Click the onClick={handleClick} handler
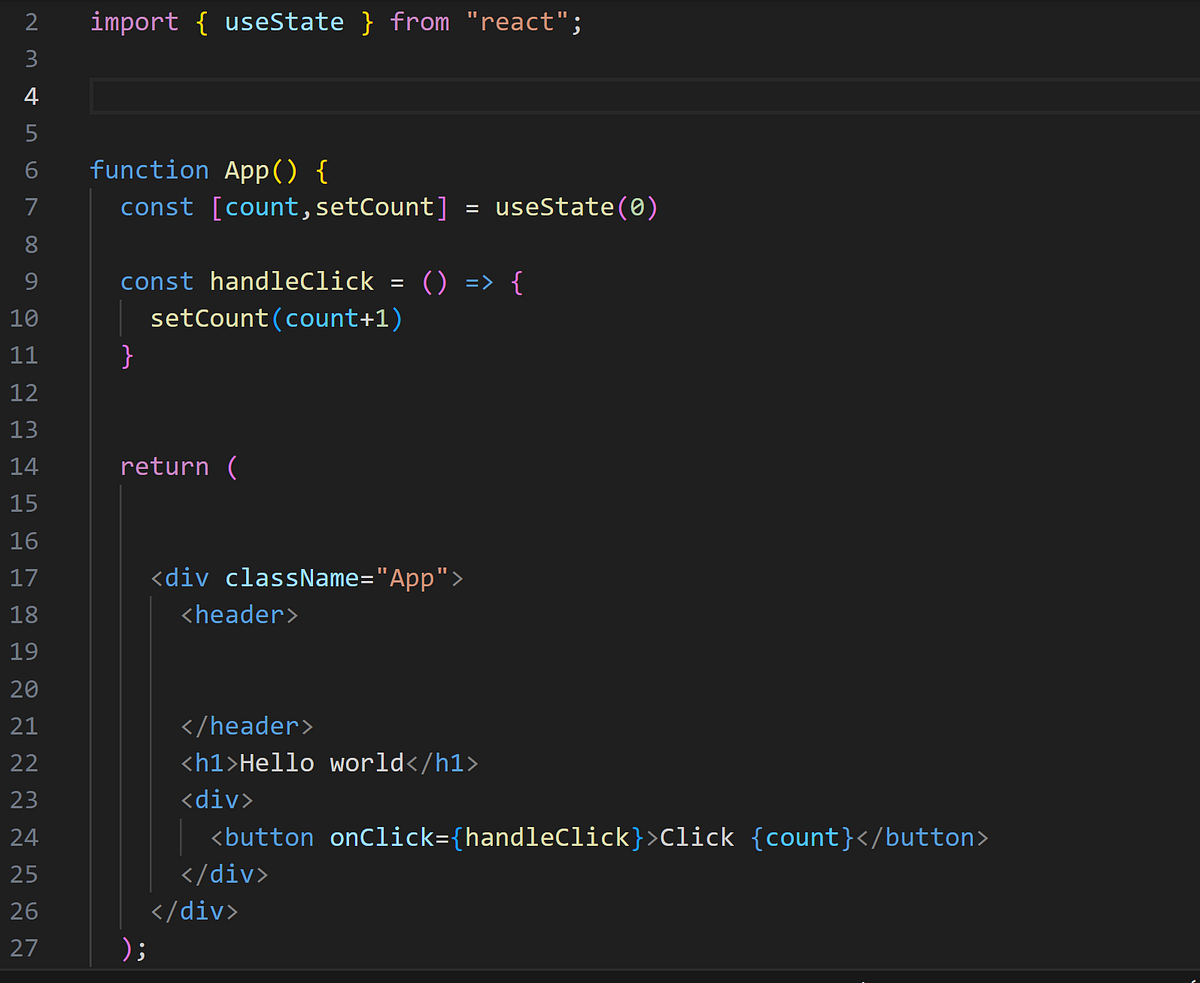This screenshot has height=983, width=1200. [x=485, y=837]
